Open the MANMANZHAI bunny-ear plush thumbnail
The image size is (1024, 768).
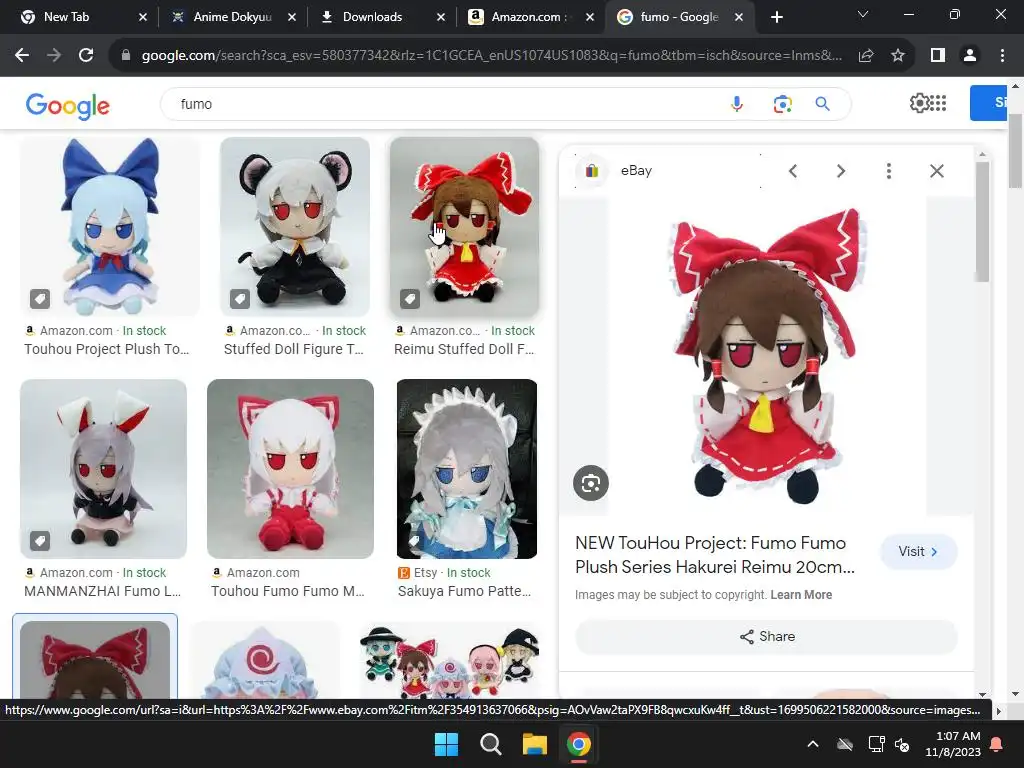click(103, 469)
